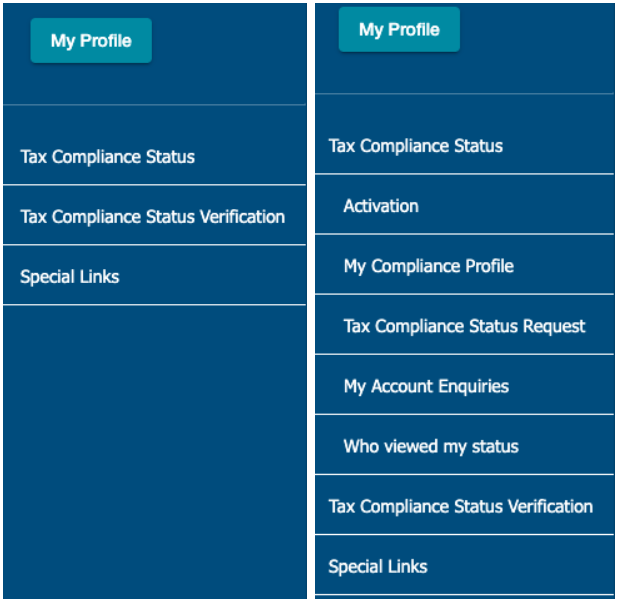This screenshot has height=601, width=619.
Task: Open Who viewed my status
Action: point(464,446)
